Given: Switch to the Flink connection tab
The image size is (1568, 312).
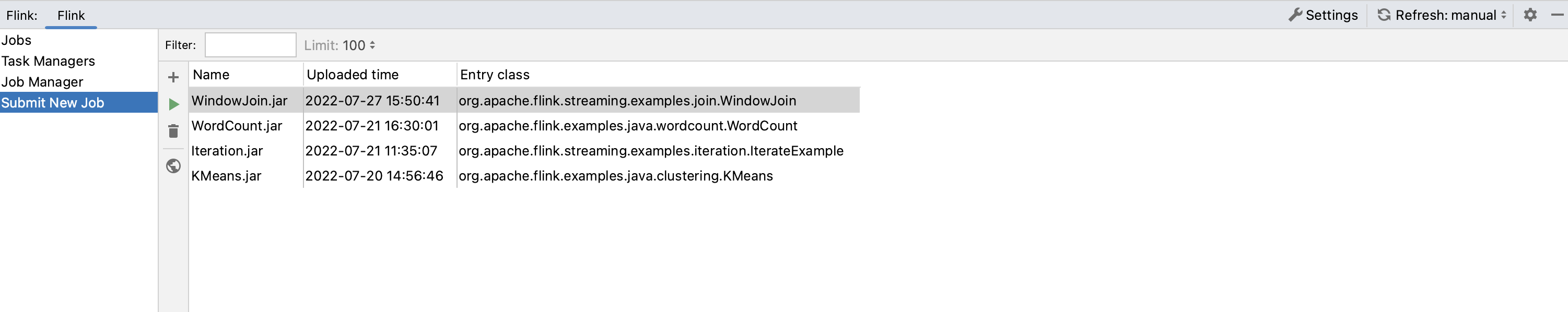Looking at the screenshot, I should click(71, 15).
